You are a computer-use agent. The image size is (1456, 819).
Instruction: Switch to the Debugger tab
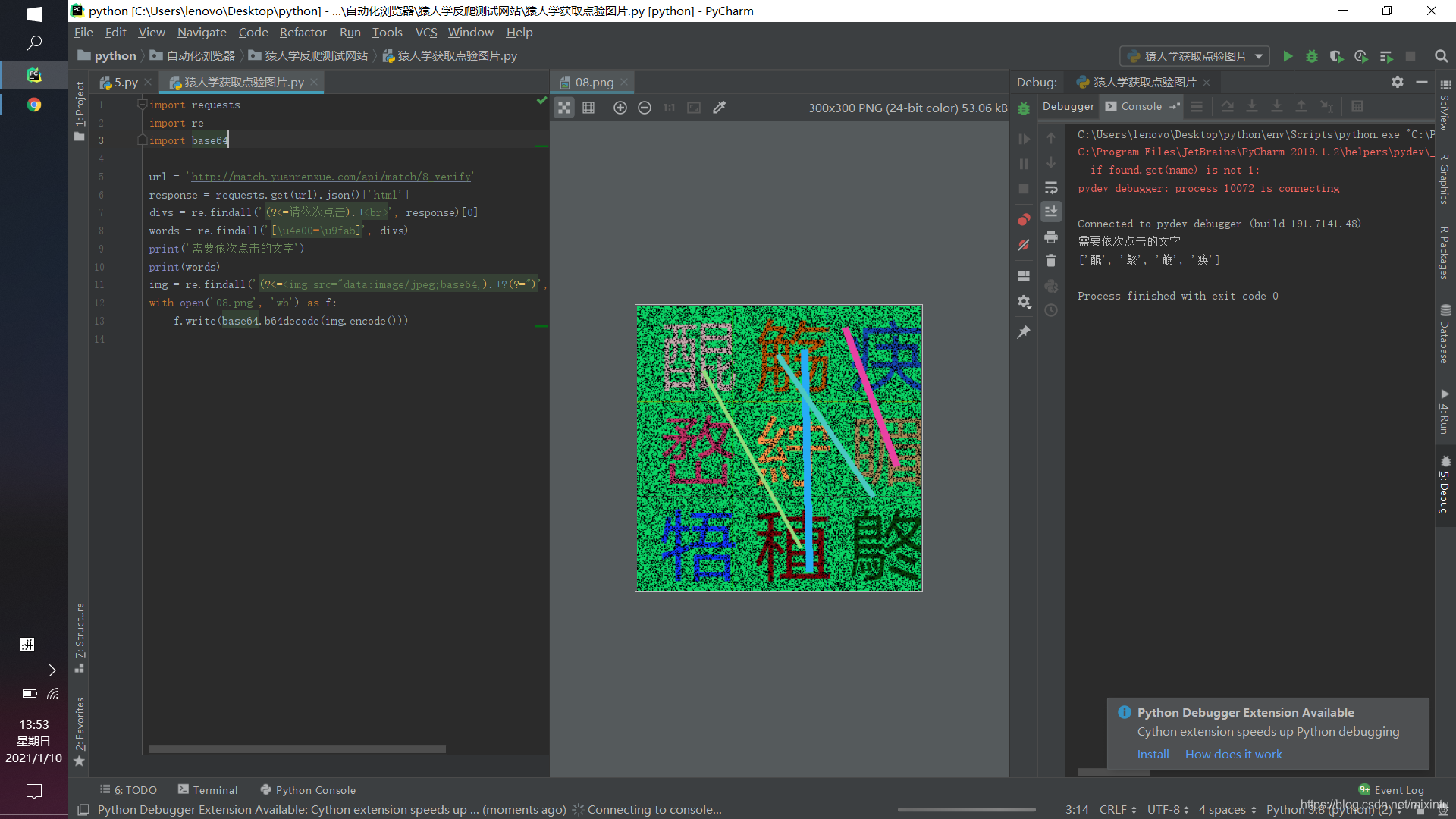pos(1068,106)
